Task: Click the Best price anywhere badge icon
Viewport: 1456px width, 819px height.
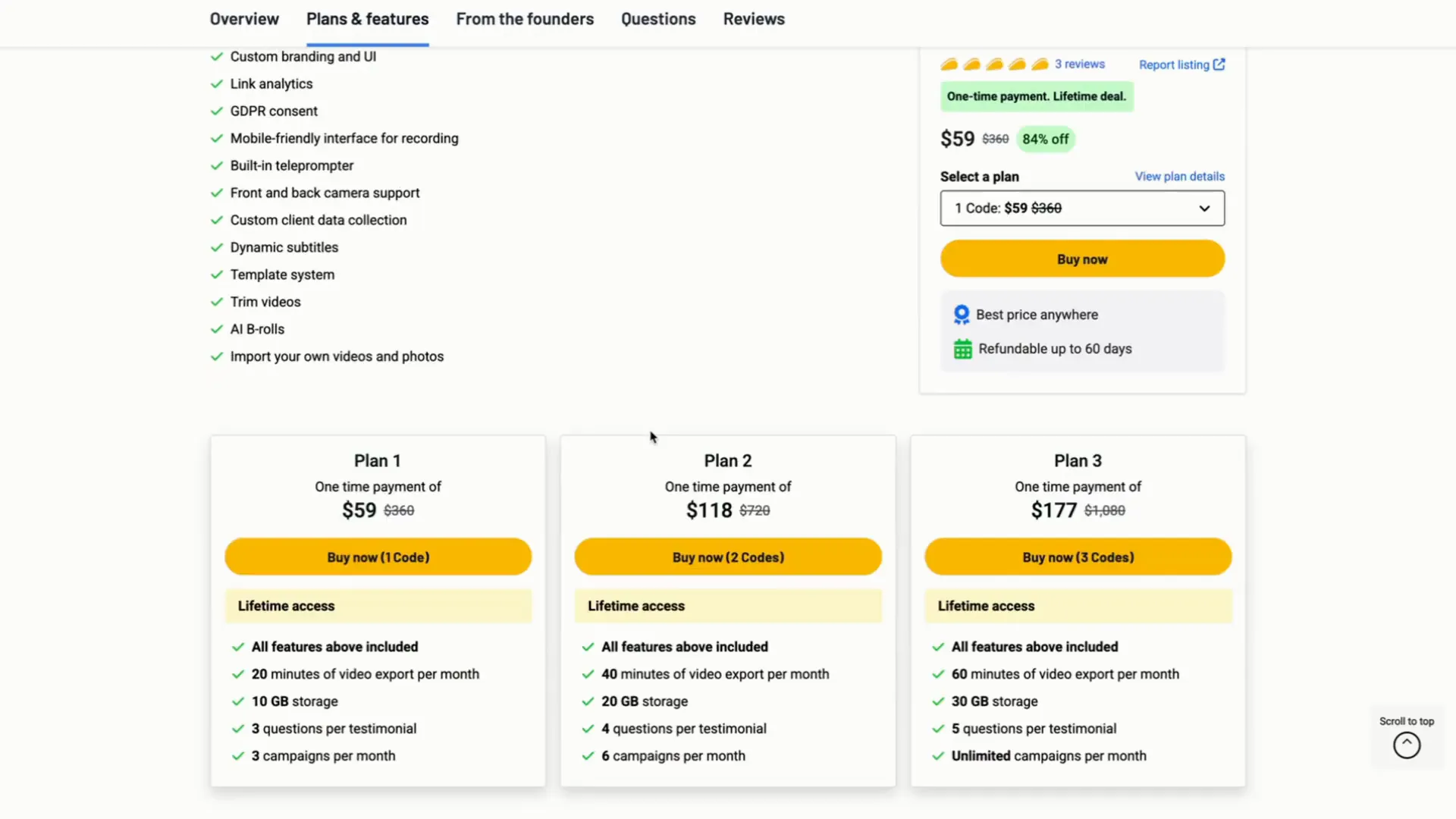Action: (x=962, y=315)
